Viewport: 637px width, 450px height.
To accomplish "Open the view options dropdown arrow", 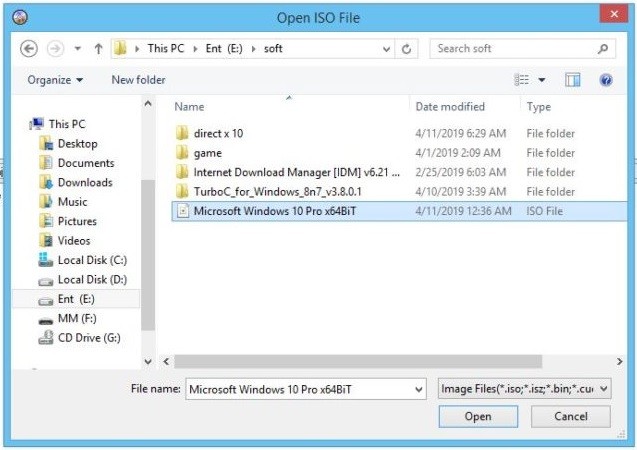I will 542,80.
